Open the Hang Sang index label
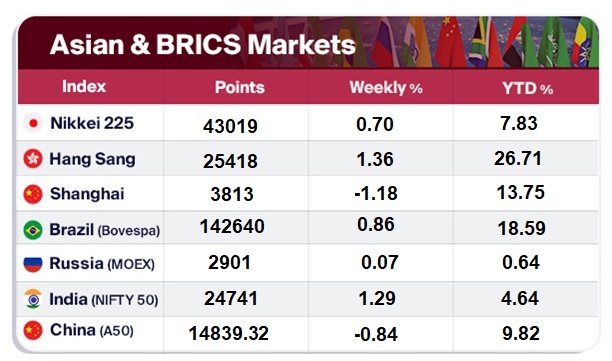 click(x=92, y=160)
